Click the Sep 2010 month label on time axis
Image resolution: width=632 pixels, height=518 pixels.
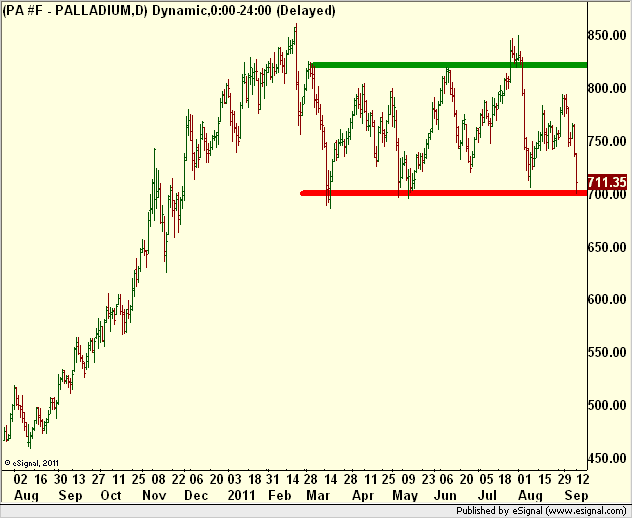pos(70,495)
